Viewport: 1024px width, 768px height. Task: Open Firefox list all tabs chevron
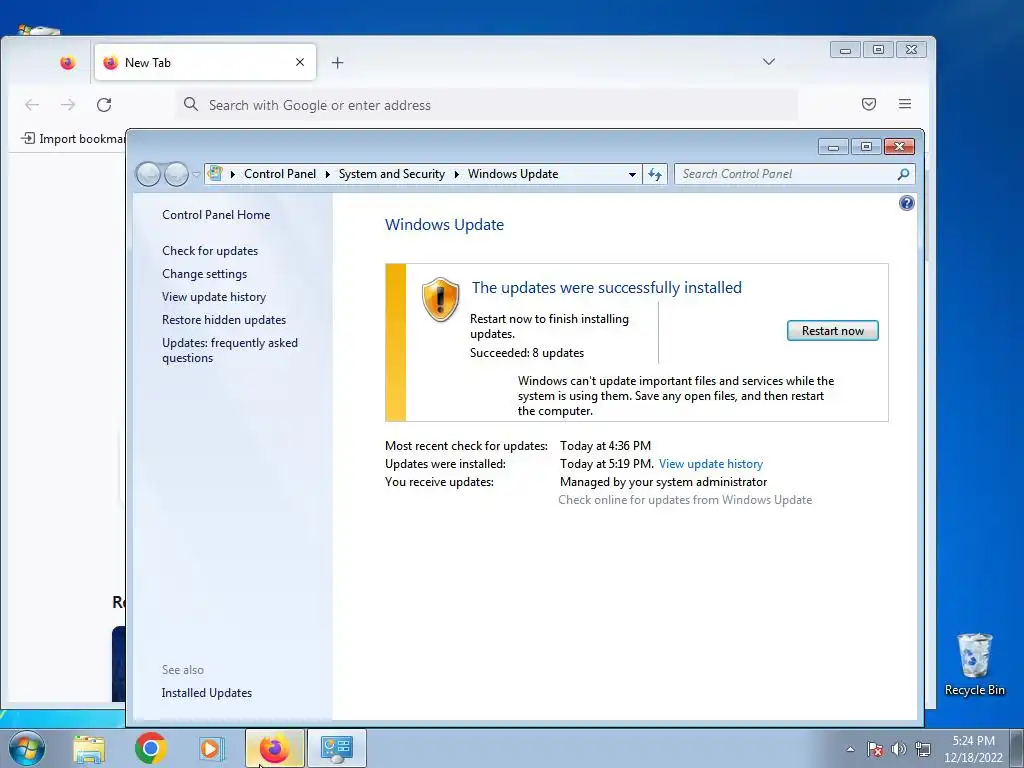769,62
